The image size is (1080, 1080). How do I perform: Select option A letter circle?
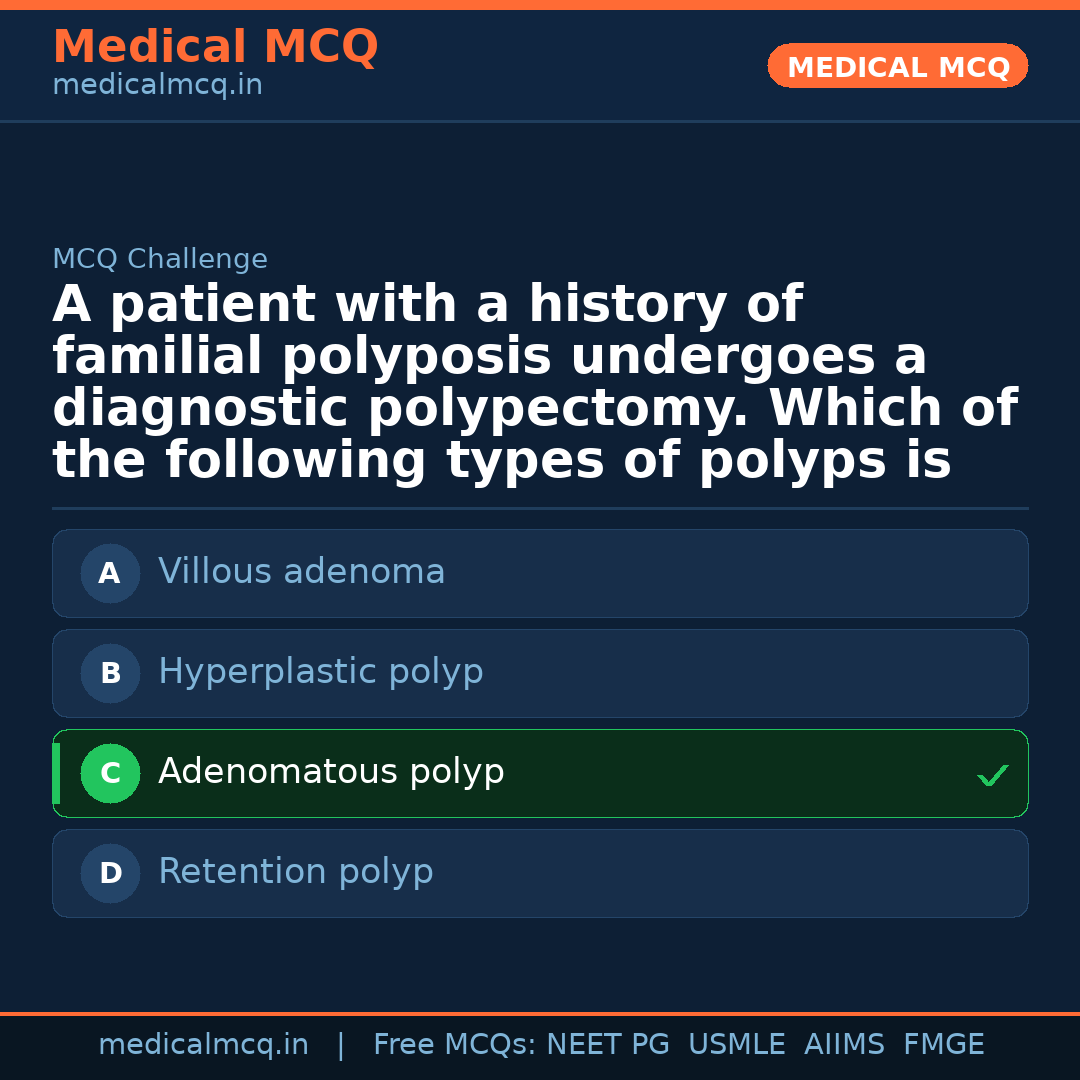click(x=110, y=574)
